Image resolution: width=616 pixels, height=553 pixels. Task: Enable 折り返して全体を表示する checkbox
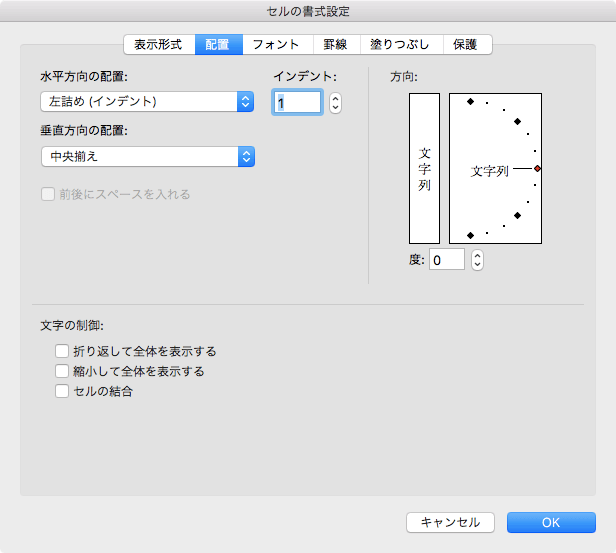pos(62,351)
